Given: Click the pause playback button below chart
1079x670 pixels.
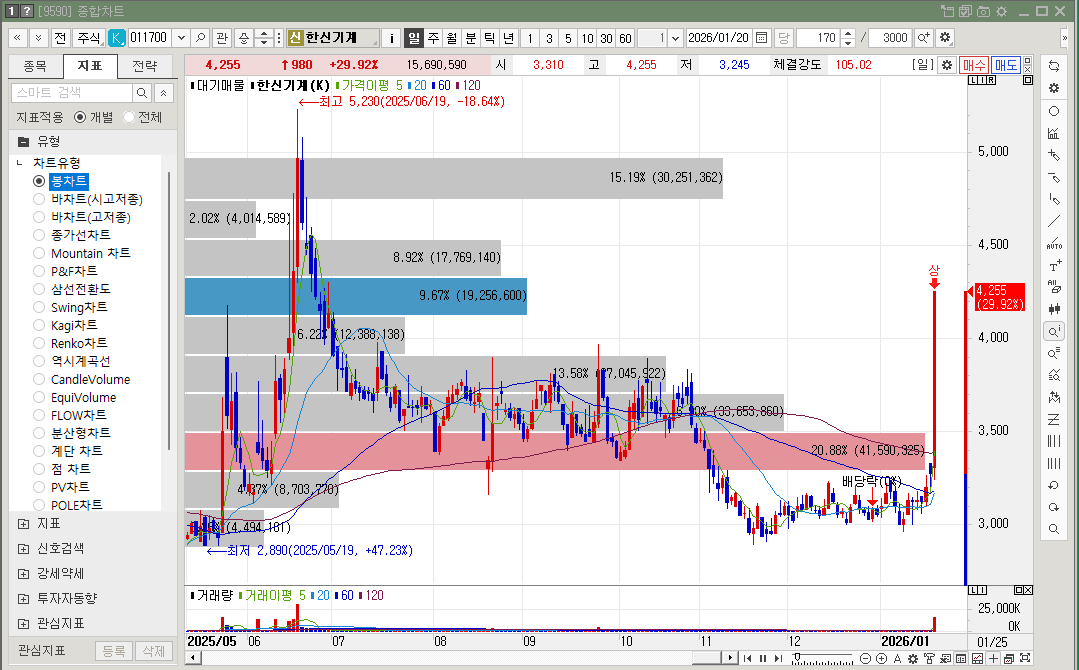Looking at the screenshot, I should [x=762, y=658].
